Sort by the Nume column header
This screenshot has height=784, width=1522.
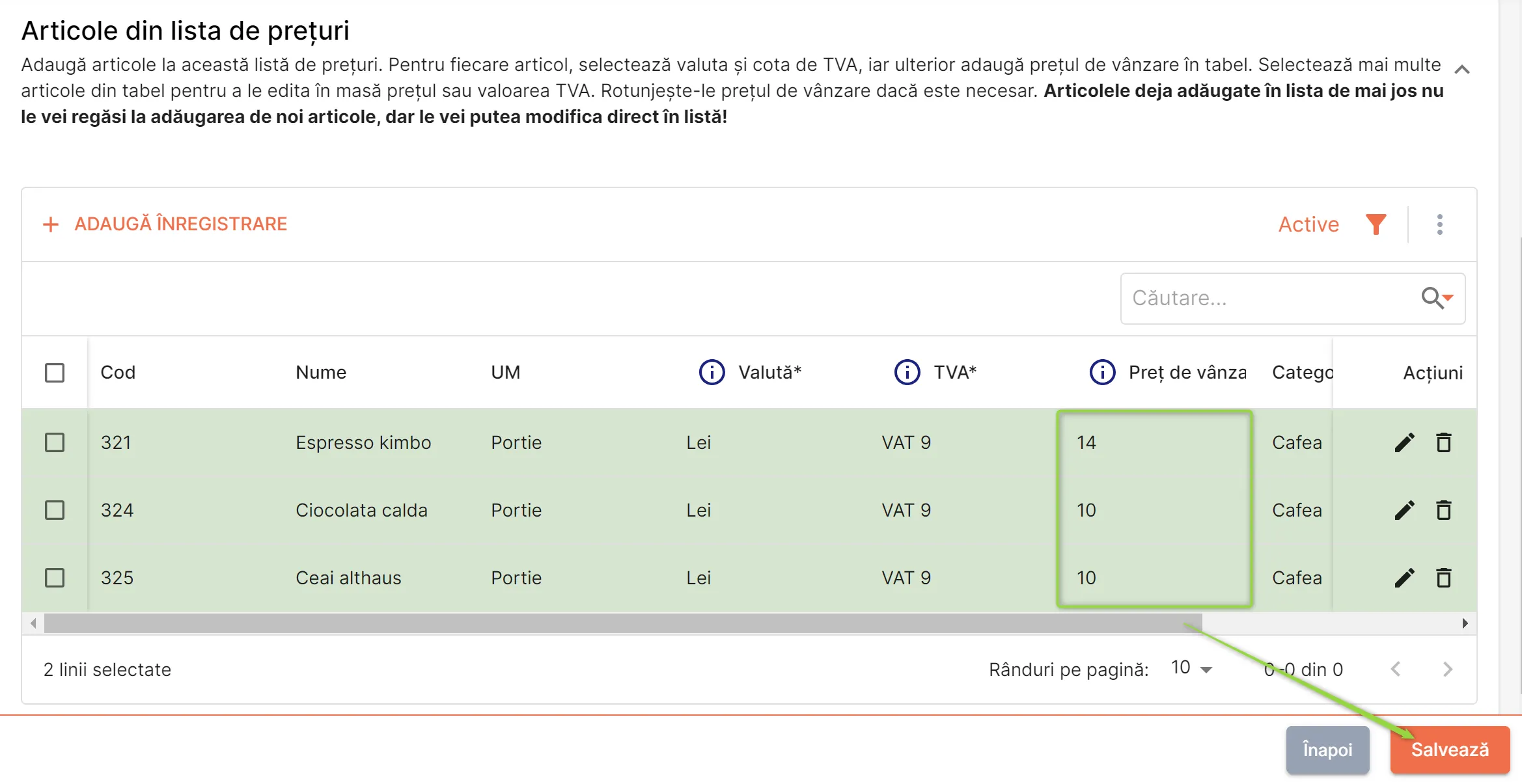[x=321, y=373]
